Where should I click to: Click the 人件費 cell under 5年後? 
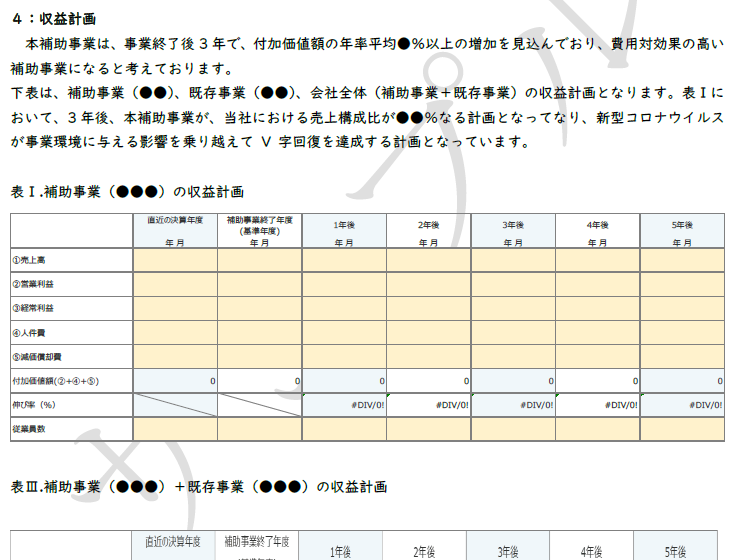(682, 333)
